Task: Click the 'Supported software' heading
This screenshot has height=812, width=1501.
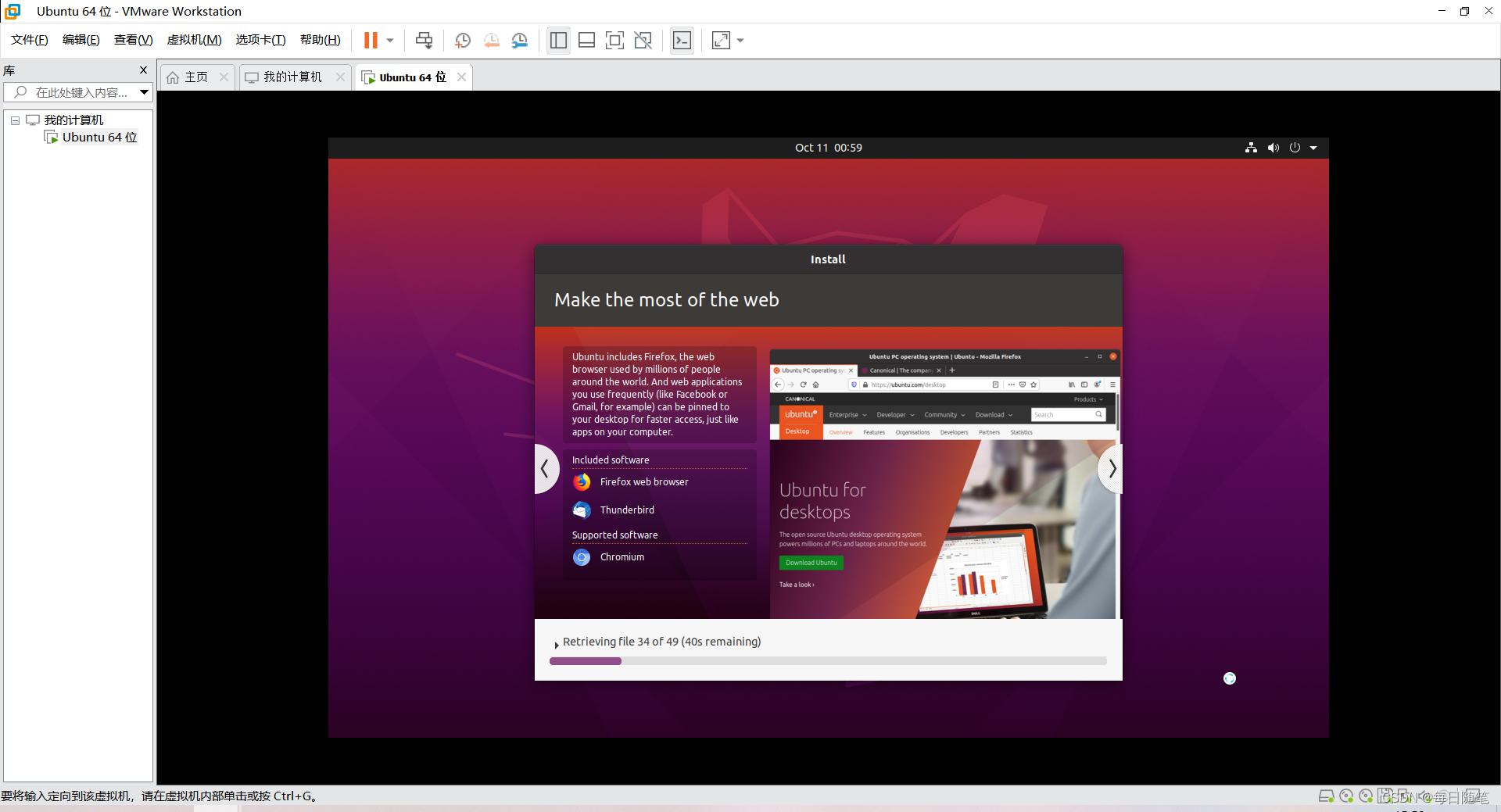Action: [615, 535]
